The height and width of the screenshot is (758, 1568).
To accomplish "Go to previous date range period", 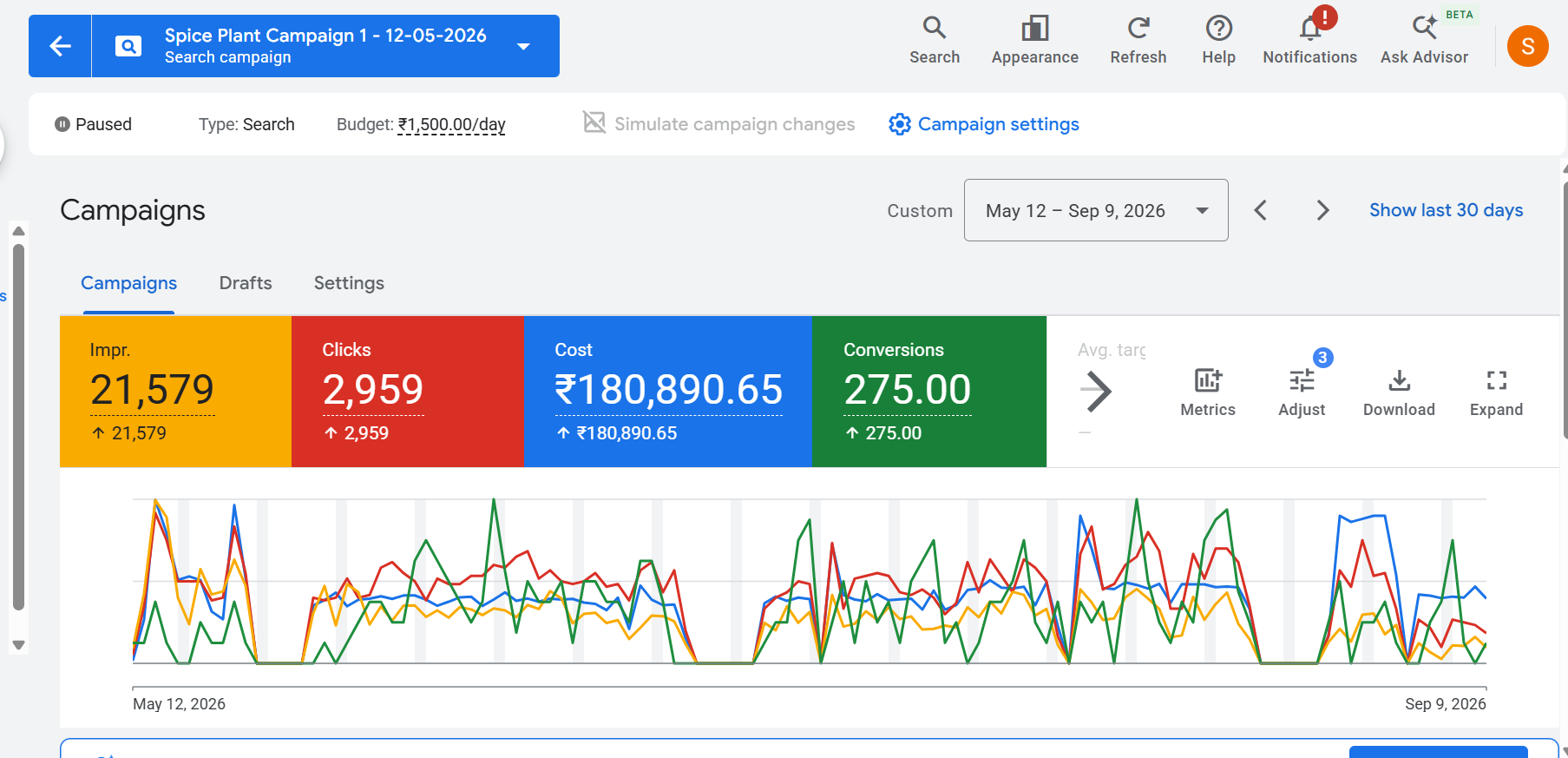I will coord(1260,210).
